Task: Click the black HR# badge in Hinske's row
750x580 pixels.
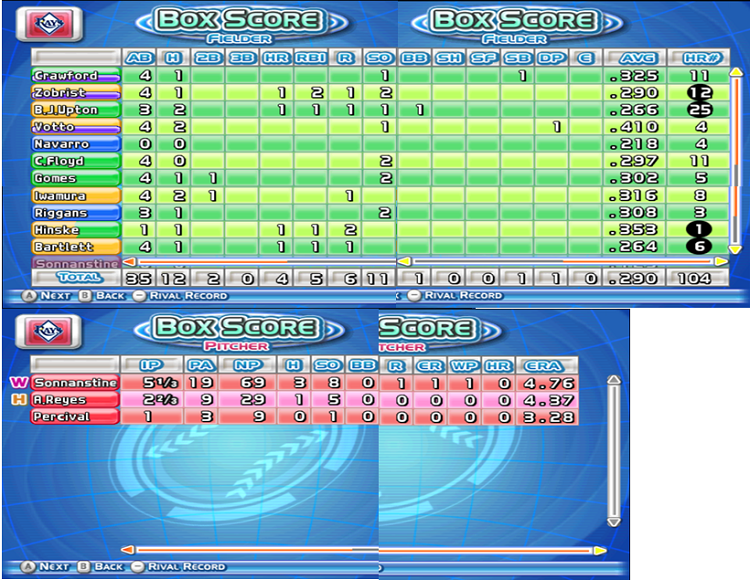Action: pos(699,230)
